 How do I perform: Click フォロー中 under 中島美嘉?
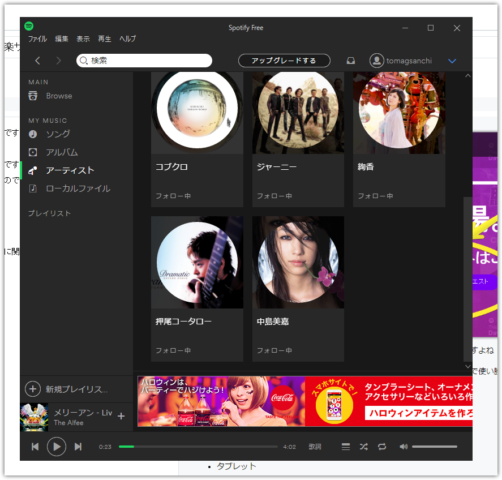274,350
